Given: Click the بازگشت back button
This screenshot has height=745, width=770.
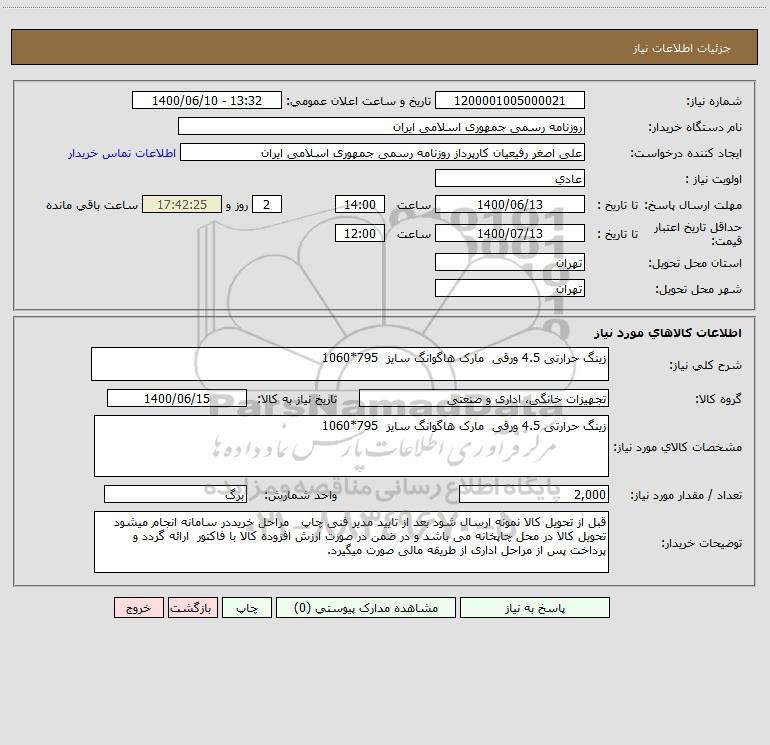Looking at the screenshot, I should click(192, 608).
